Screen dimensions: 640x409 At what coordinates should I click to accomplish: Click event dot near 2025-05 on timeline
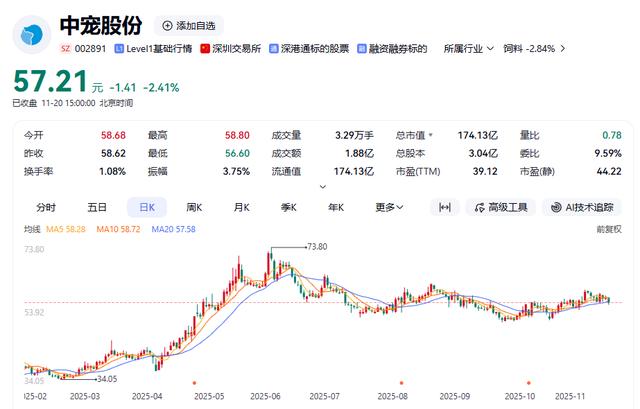194,383
